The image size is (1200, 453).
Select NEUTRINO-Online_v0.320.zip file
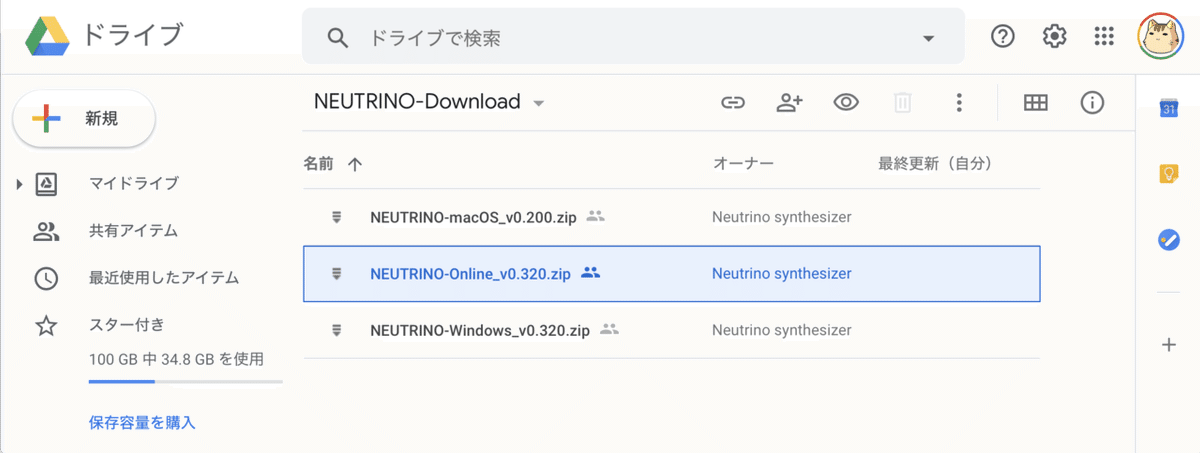[671, 273]
